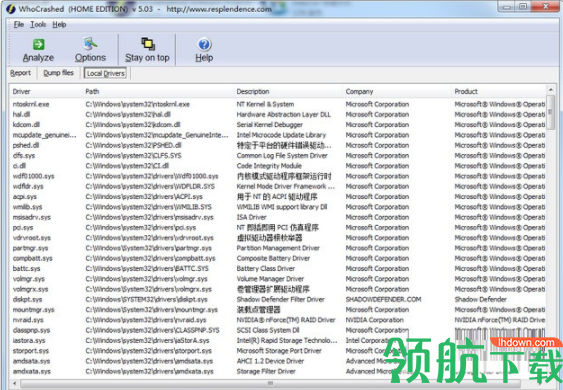The height and width of the screenshot is (390, 563).
Task: Select the amdsata.sys driver row
Action: click(278, 361)
